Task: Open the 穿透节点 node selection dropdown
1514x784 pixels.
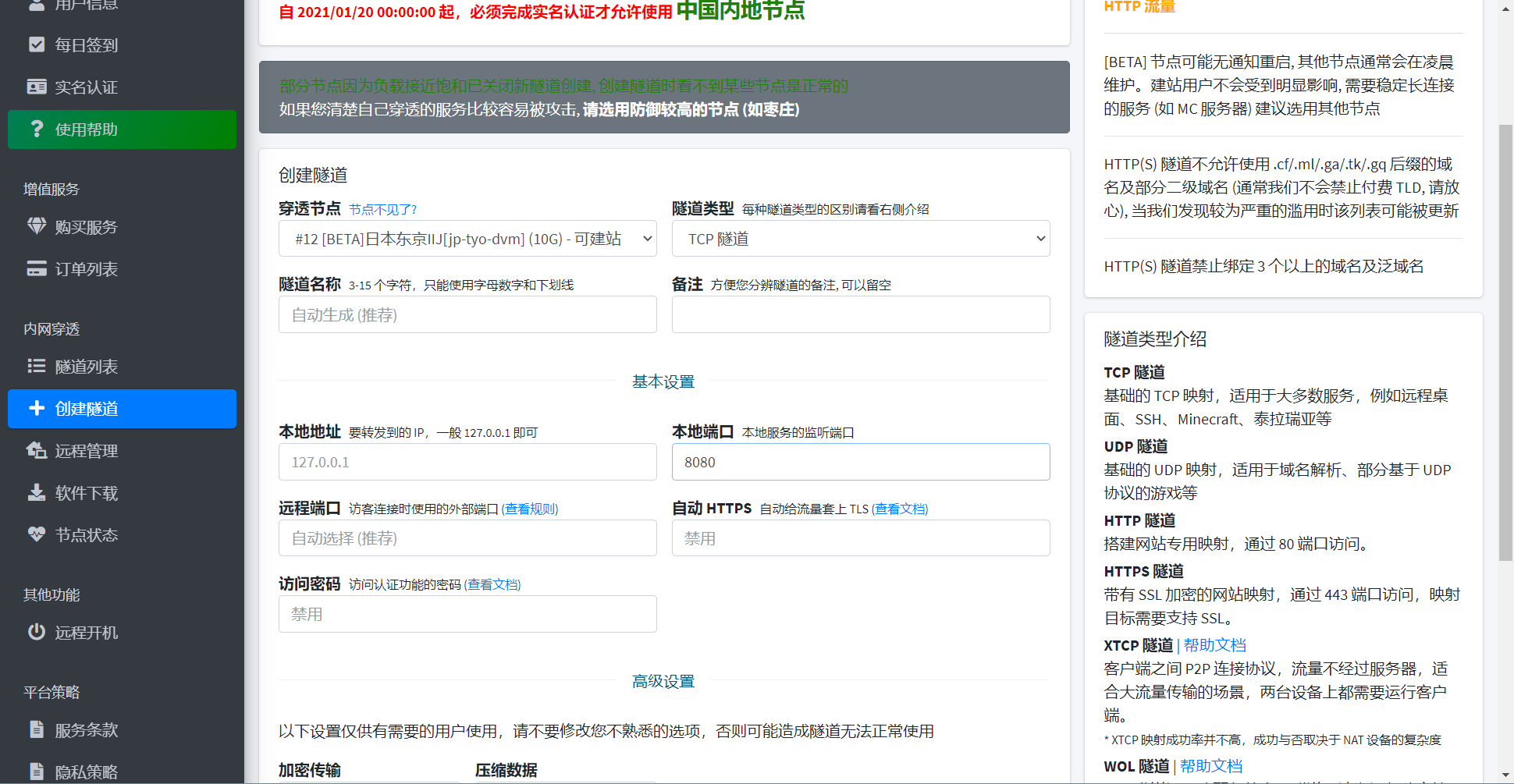Action: pyautogui.click(x=467, y=238)
